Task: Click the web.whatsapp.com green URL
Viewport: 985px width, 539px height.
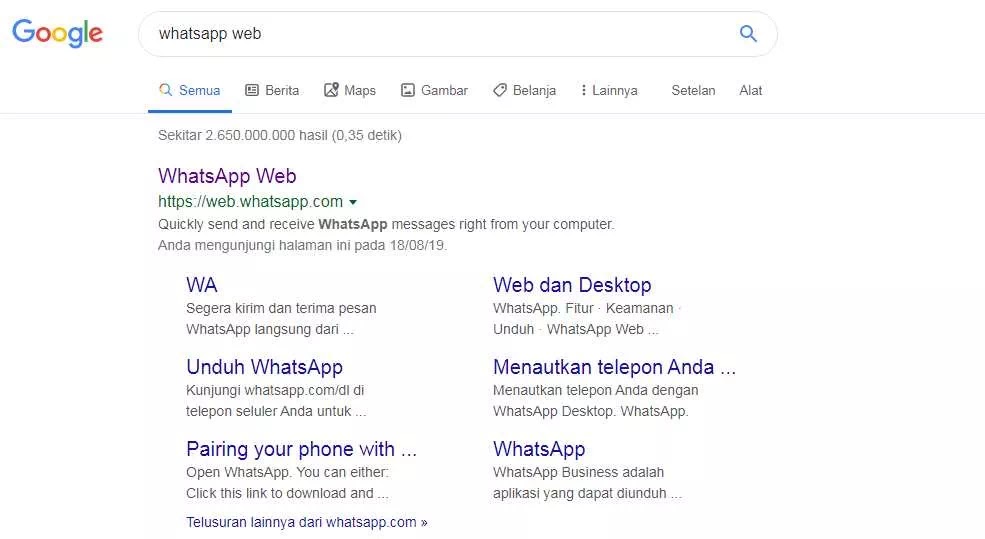Action: point(251,202)
